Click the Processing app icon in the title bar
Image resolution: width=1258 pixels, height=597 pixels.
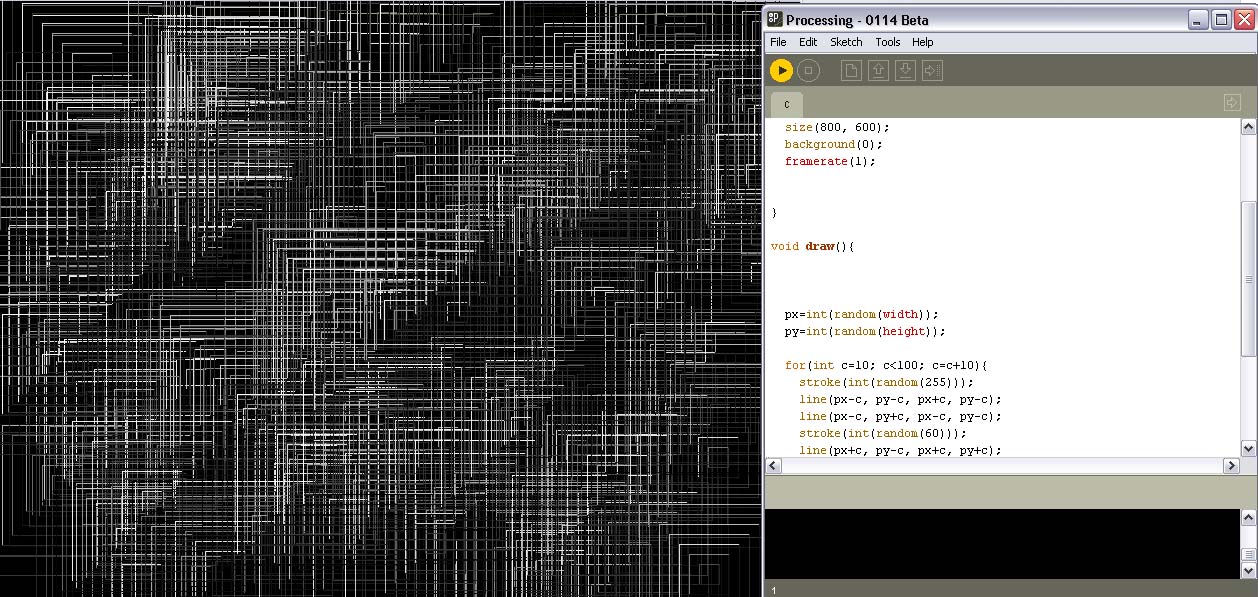tap(775, 19)
